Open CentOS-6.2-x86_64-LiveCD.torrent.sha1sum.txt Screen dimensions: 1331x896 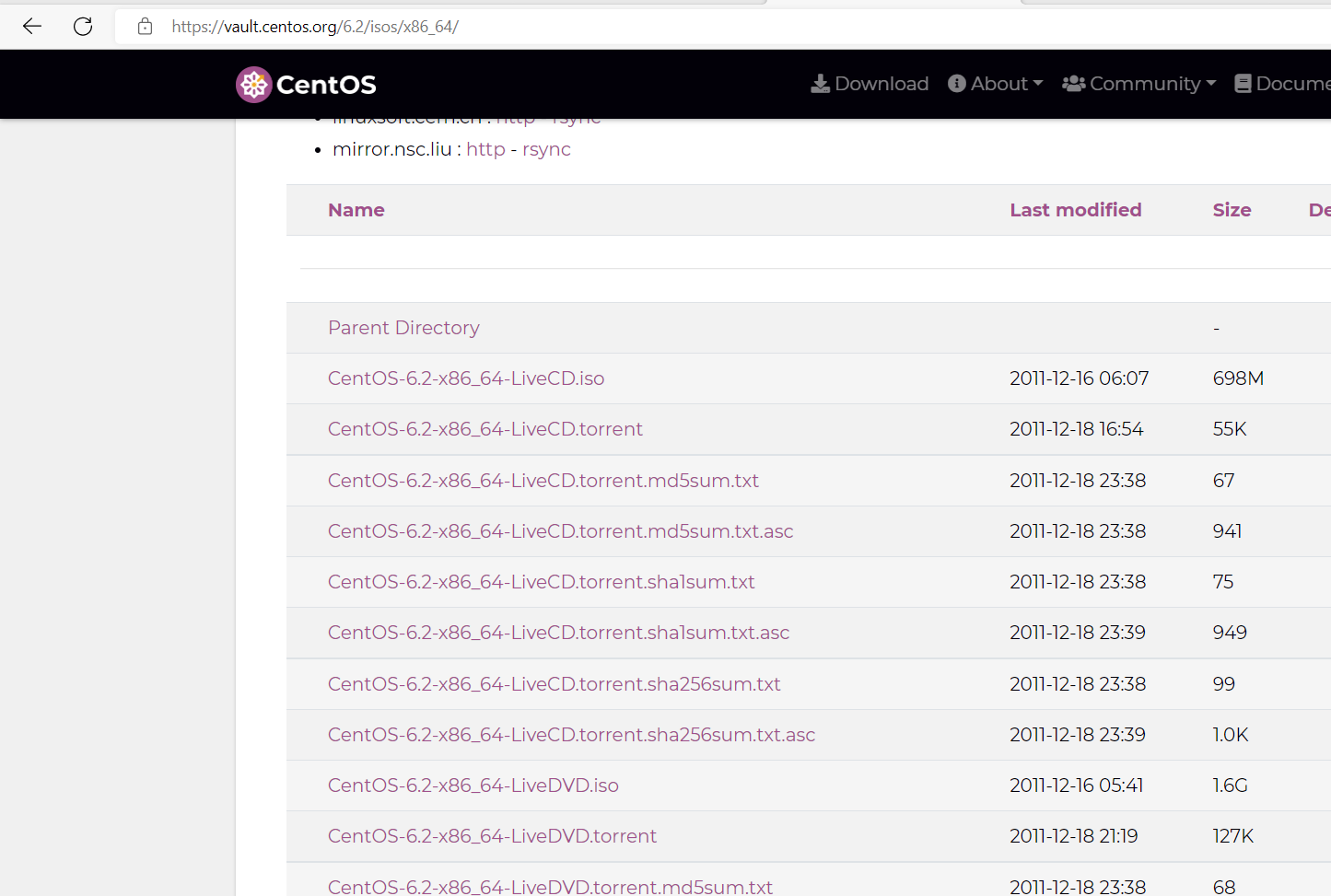(x=542, y=582)
